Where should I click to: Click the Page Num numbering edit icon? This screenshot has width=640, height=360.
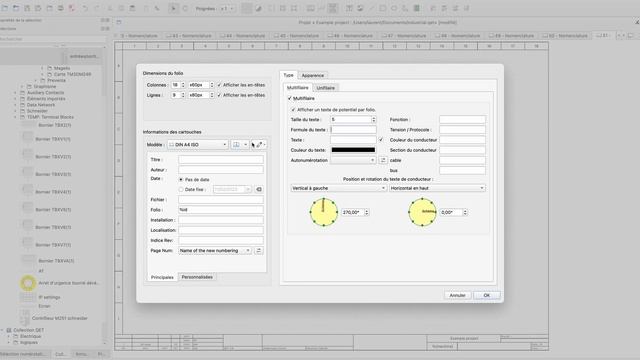259,251
